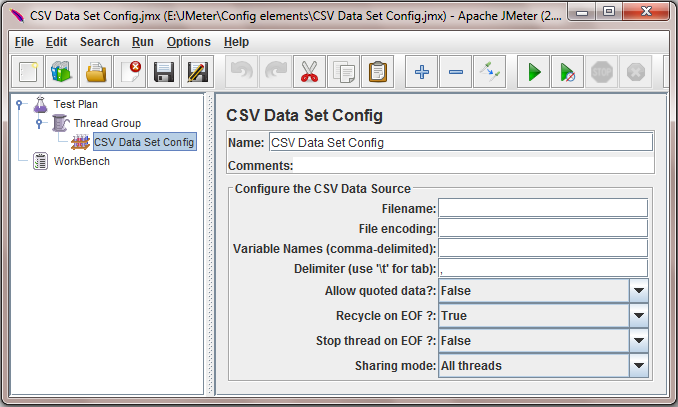This screenshot has height=407, width=678.
Task: Click the Copy icon in toolbar
Action: coord(343,72)
